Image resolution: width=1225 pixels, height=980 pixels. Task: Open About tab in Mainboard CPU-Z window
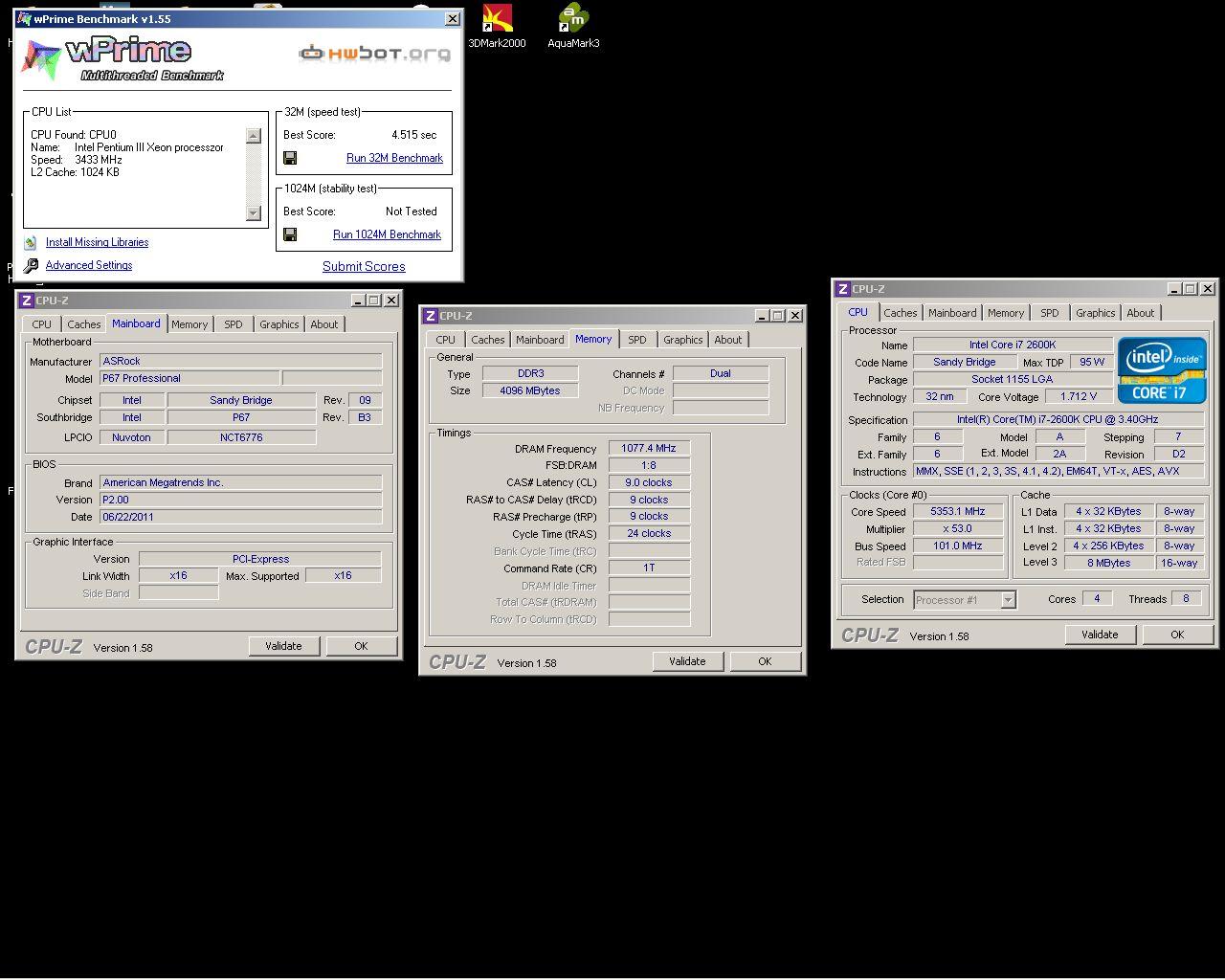pos(324,324)
